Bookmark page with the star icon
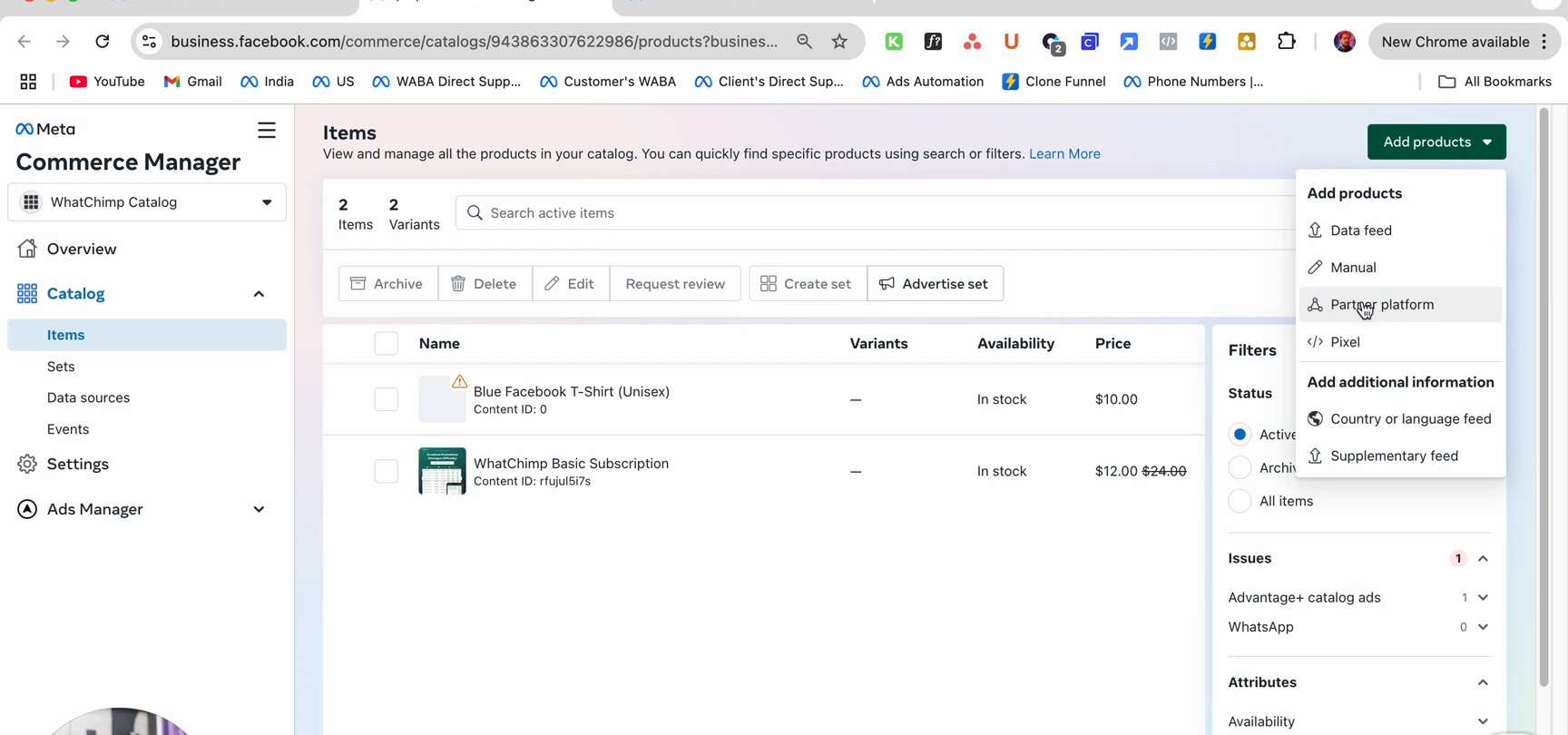 (x=839, y=42)
